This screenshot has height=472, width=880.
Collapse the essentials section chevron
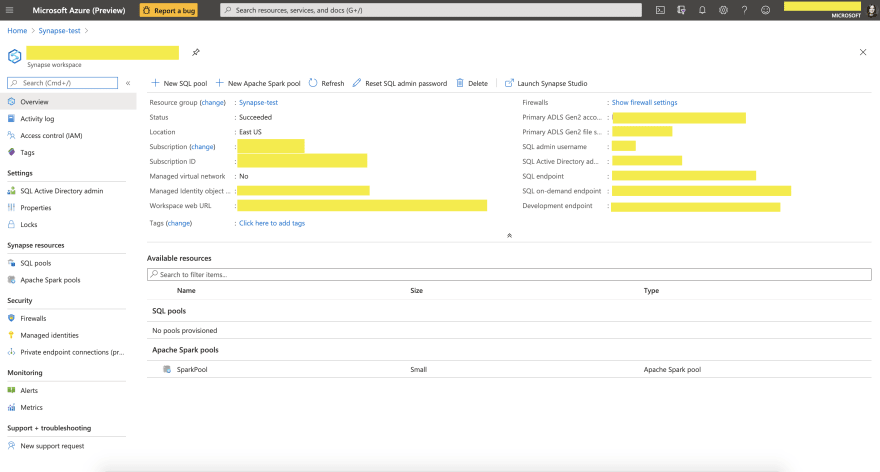pos(510,236)
